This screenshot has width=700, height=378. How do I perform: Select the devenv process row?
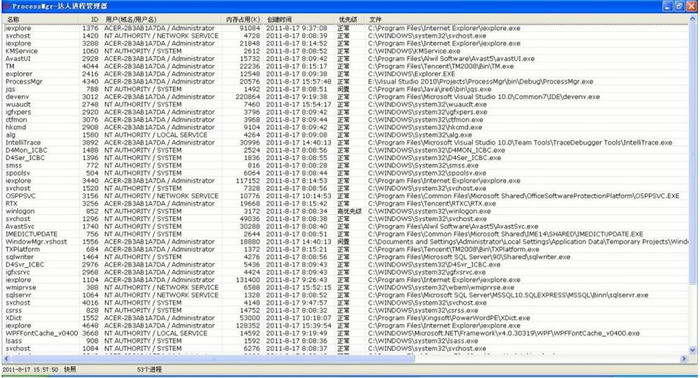(x=346, y=97)
